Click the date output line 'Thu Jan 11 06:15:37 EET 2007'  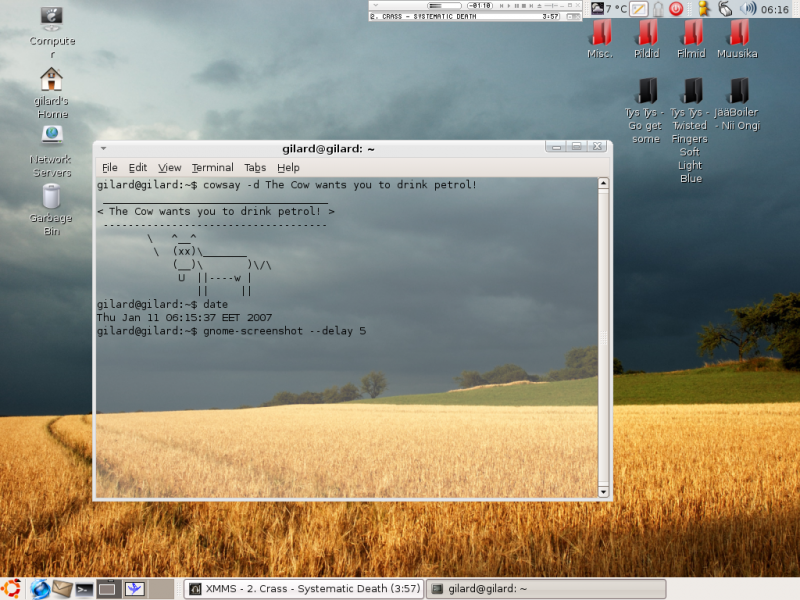(x=184, y=317)
